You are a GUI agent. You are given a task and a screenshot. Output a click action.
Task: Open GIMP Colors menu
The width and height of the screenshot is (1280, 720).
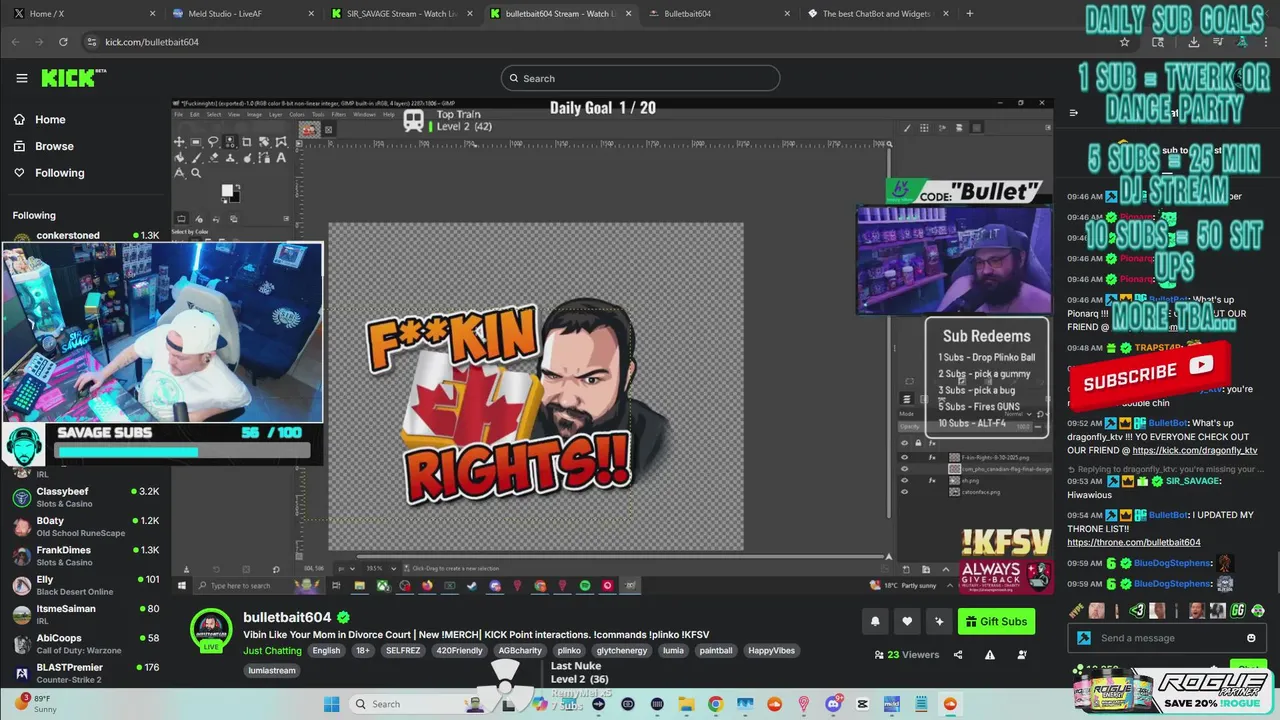297,114
